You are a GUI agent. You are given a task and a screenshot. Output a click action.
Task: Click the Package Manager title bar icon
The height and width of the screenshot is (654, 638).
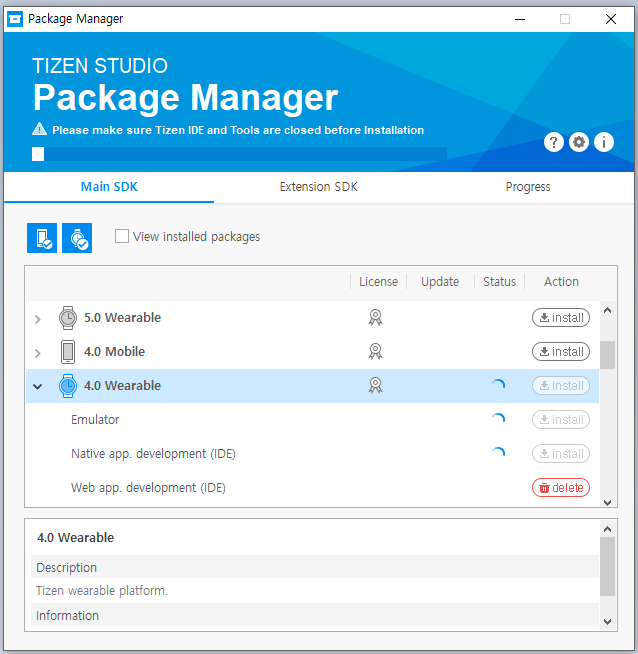[15, 19]
